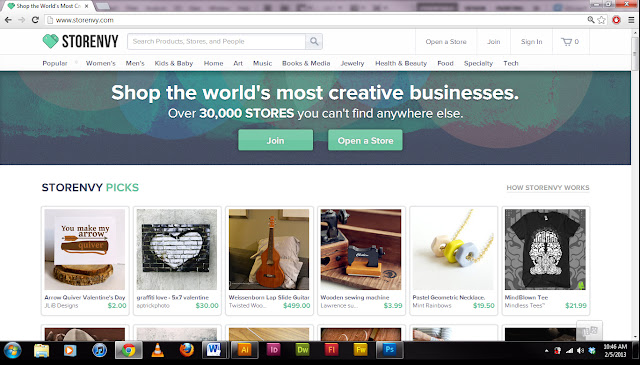Open Adobe Fireworks from taskbar
This screenshot has height=365, width=640.
coord(360,350)
